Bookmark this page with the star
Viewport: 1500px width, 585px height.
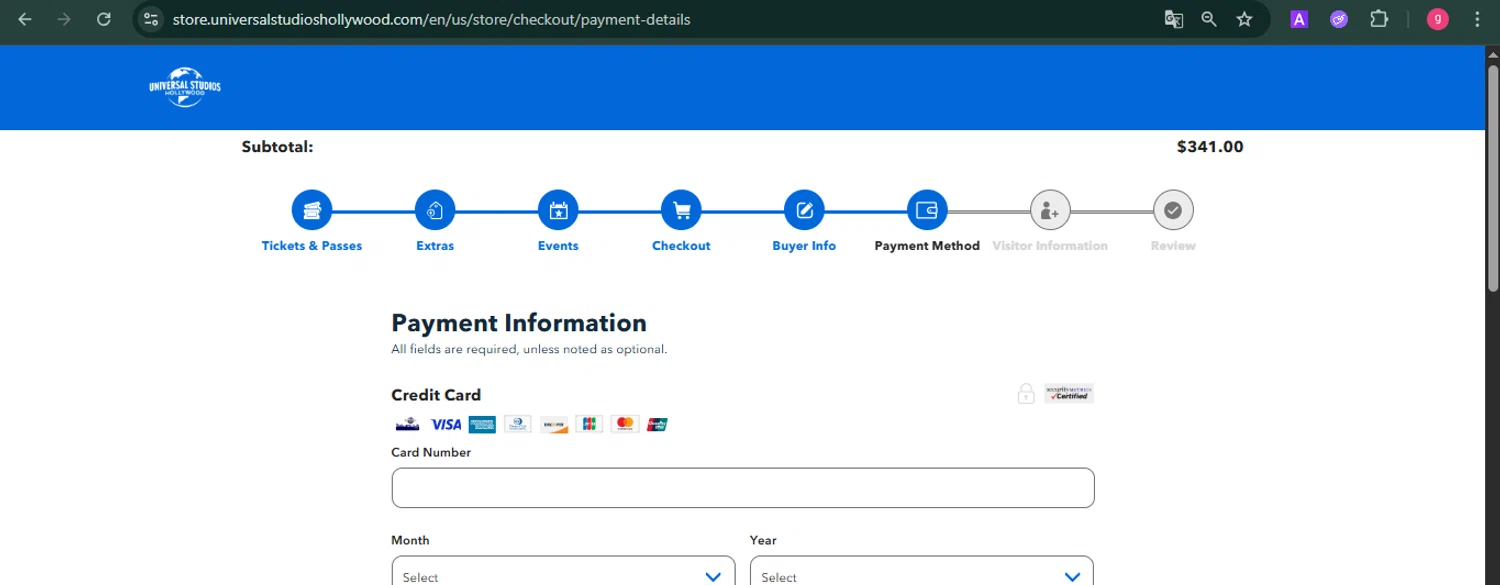pos(1244,19)
